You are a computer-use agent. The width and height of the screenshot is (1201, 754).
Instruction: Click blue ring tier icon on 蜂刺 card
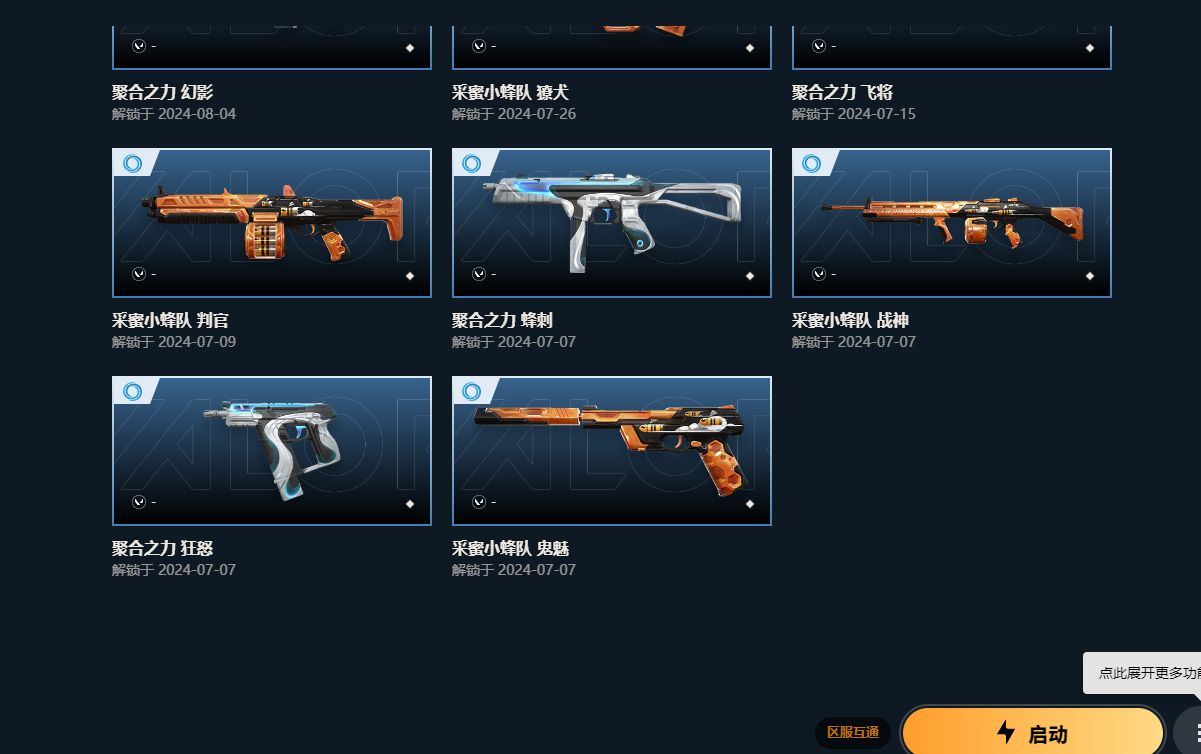[472, 163]
